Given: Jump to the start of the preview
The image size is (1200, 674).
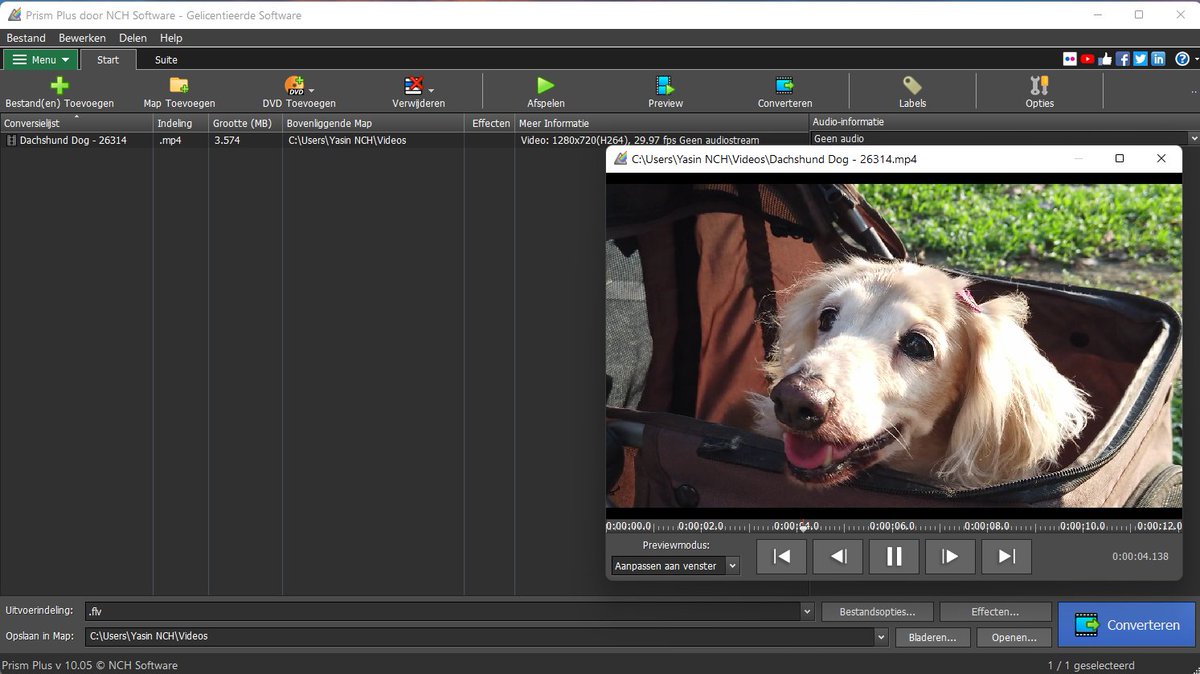Looking at the screenshot, I should 782,557.
